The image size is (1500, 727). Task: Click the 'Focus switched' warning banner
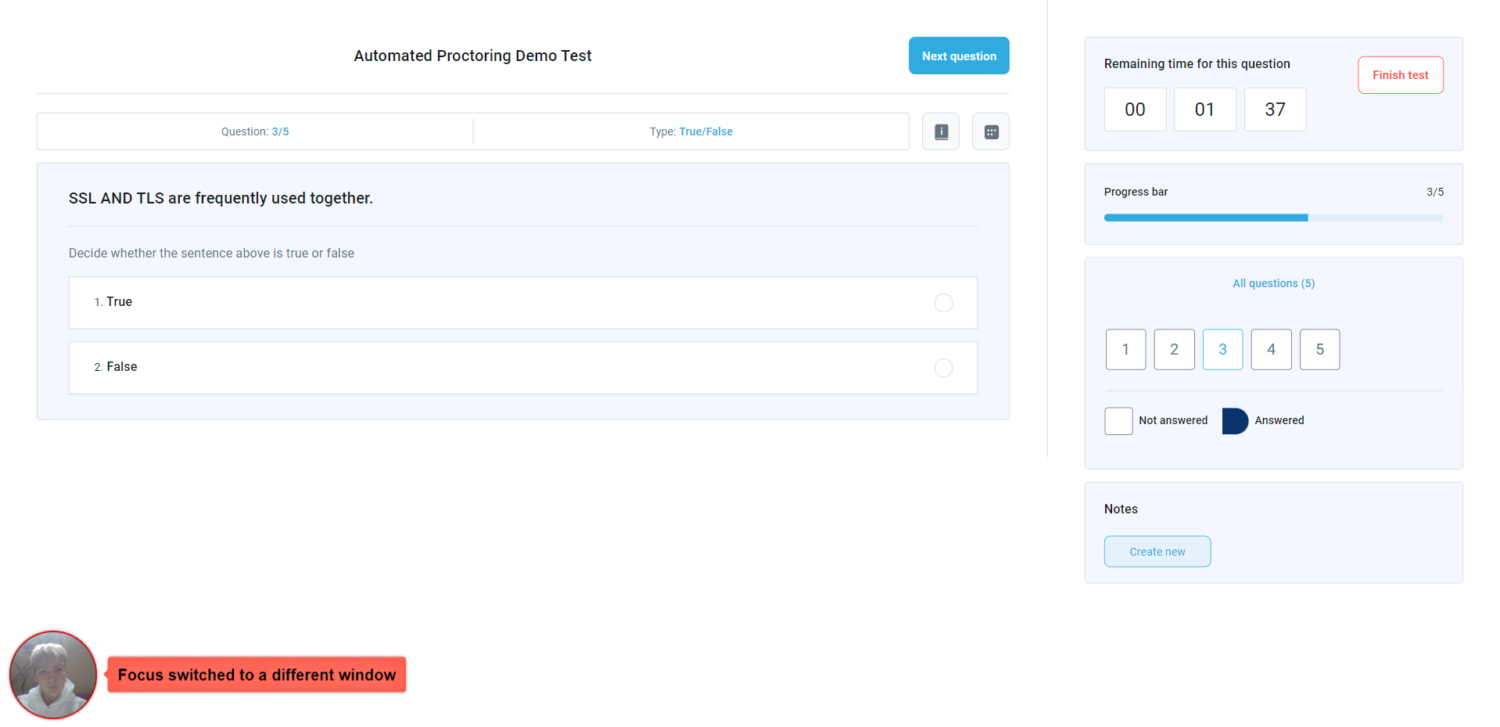tap(257, 675)
